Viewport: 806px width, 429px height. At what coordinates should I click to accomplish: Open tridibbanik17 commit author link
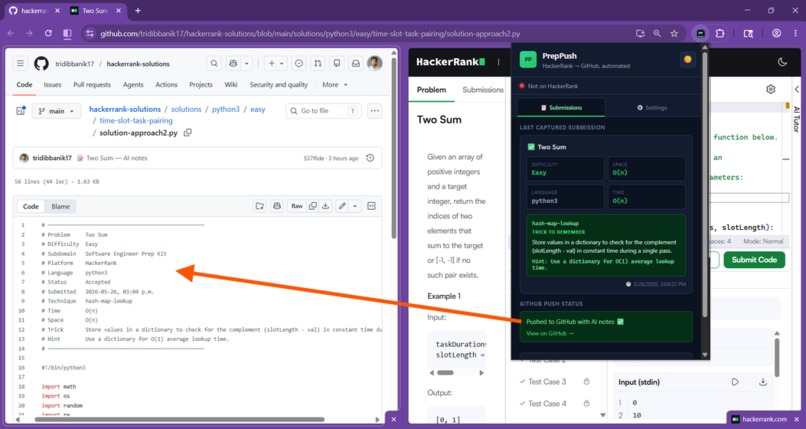pyautogui.click(x=52, y=158)
